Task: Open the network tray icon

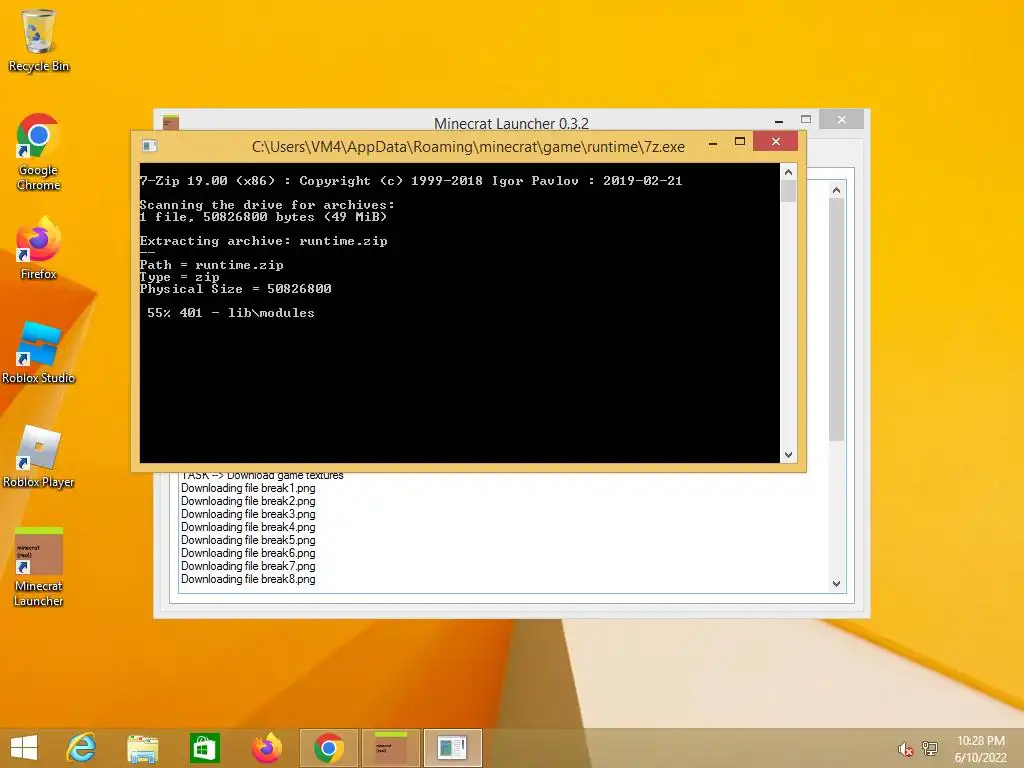Action: point(929,749)
